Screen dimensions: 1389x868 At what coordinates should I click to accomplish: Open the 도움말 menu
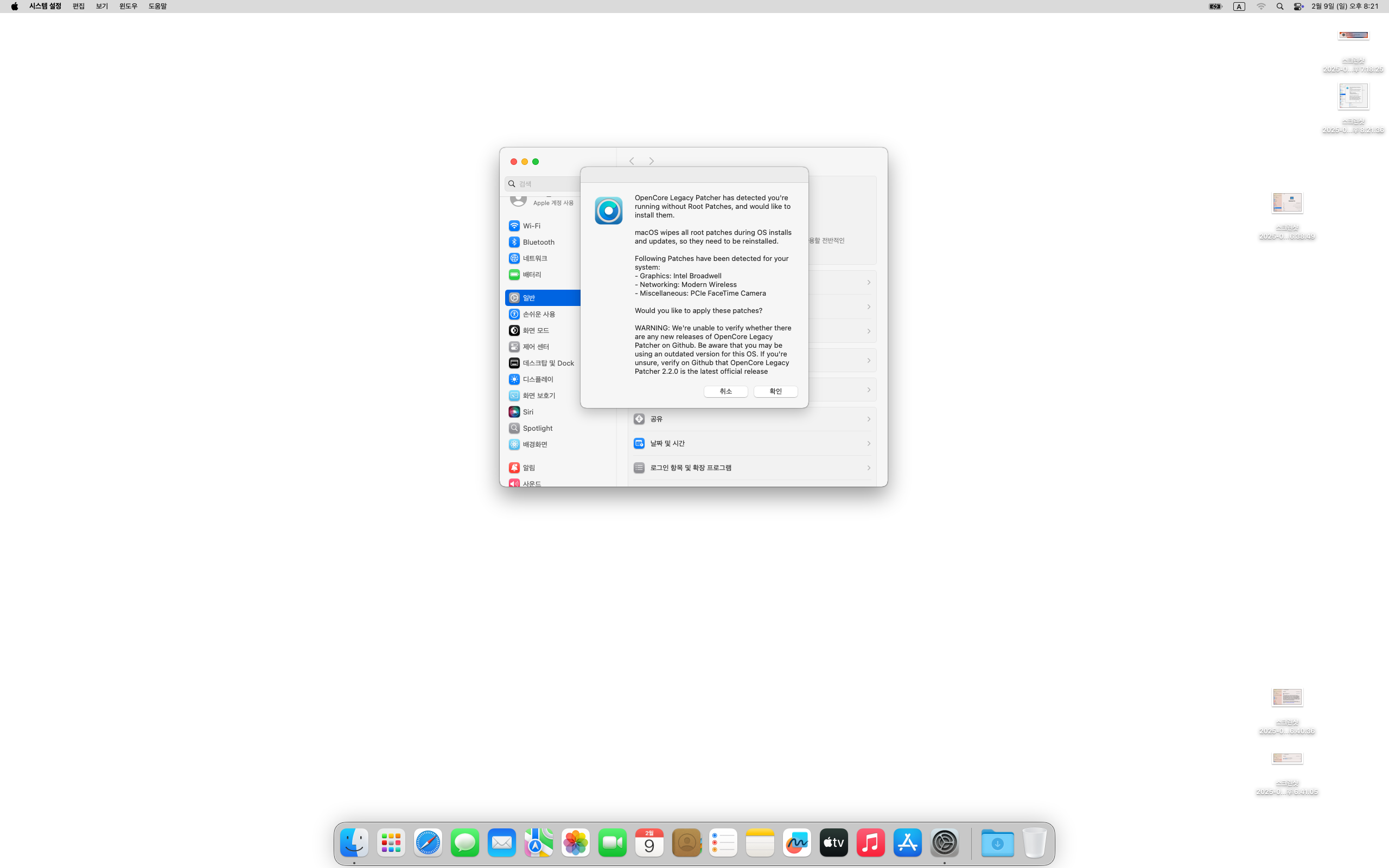point(157,7)
